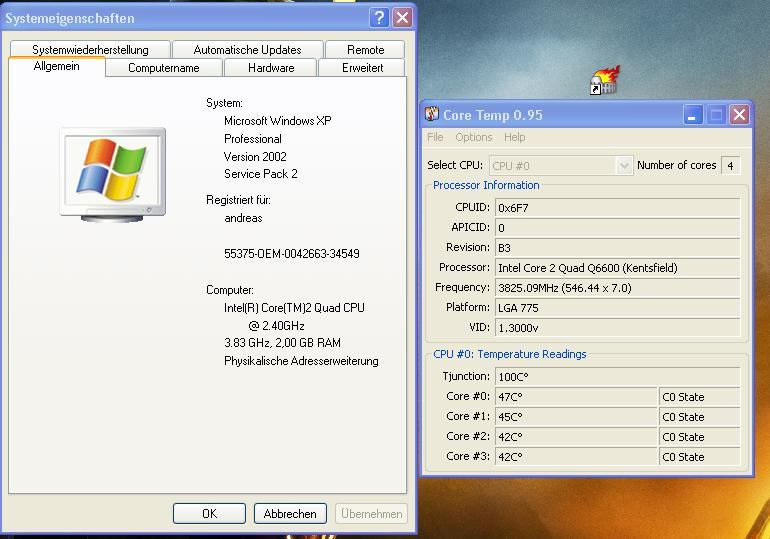
Task: Click the Revision value B3
Action: 618,248
